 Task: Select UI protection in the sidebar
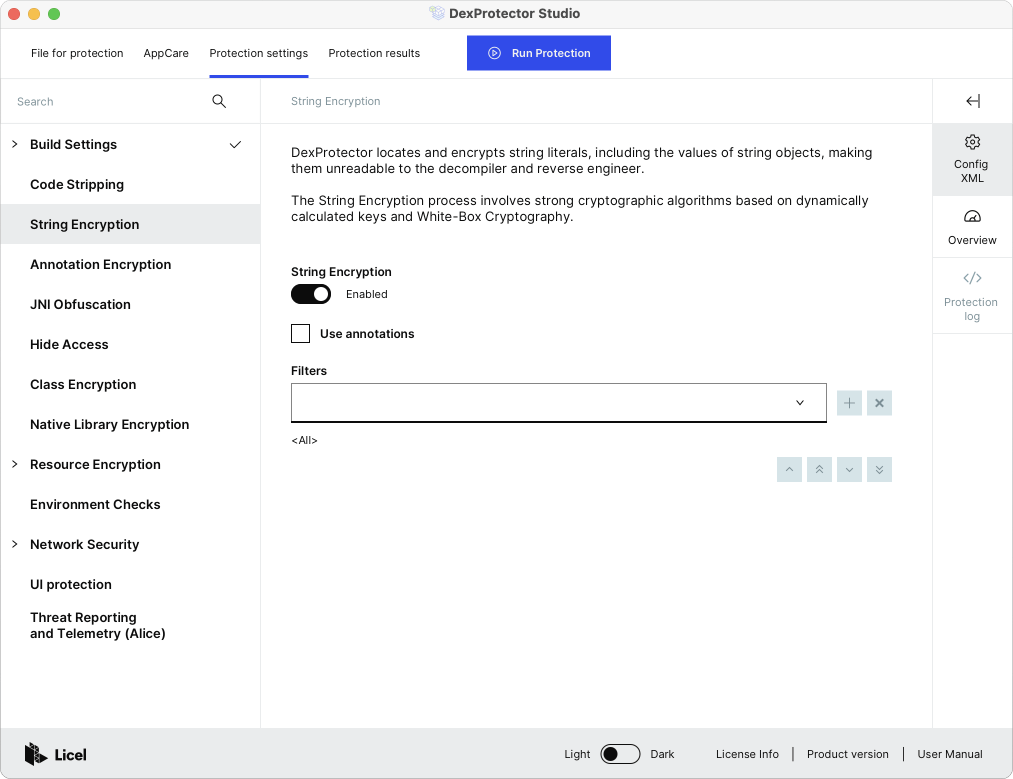tap(131, 585)
